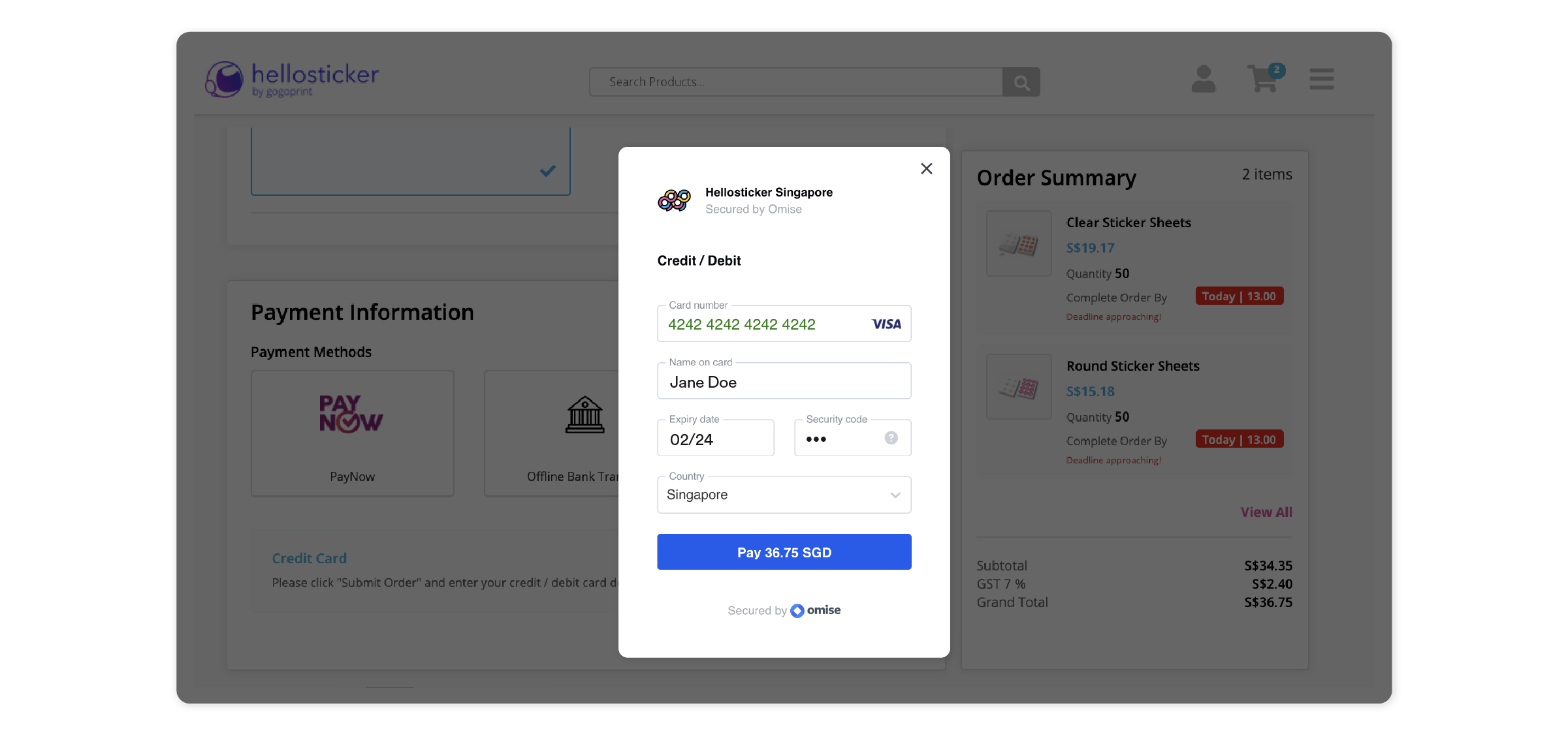The width and height of the screenshot is (1568, 744).
Task: Click the hellosticker logo
Action: 293,80
